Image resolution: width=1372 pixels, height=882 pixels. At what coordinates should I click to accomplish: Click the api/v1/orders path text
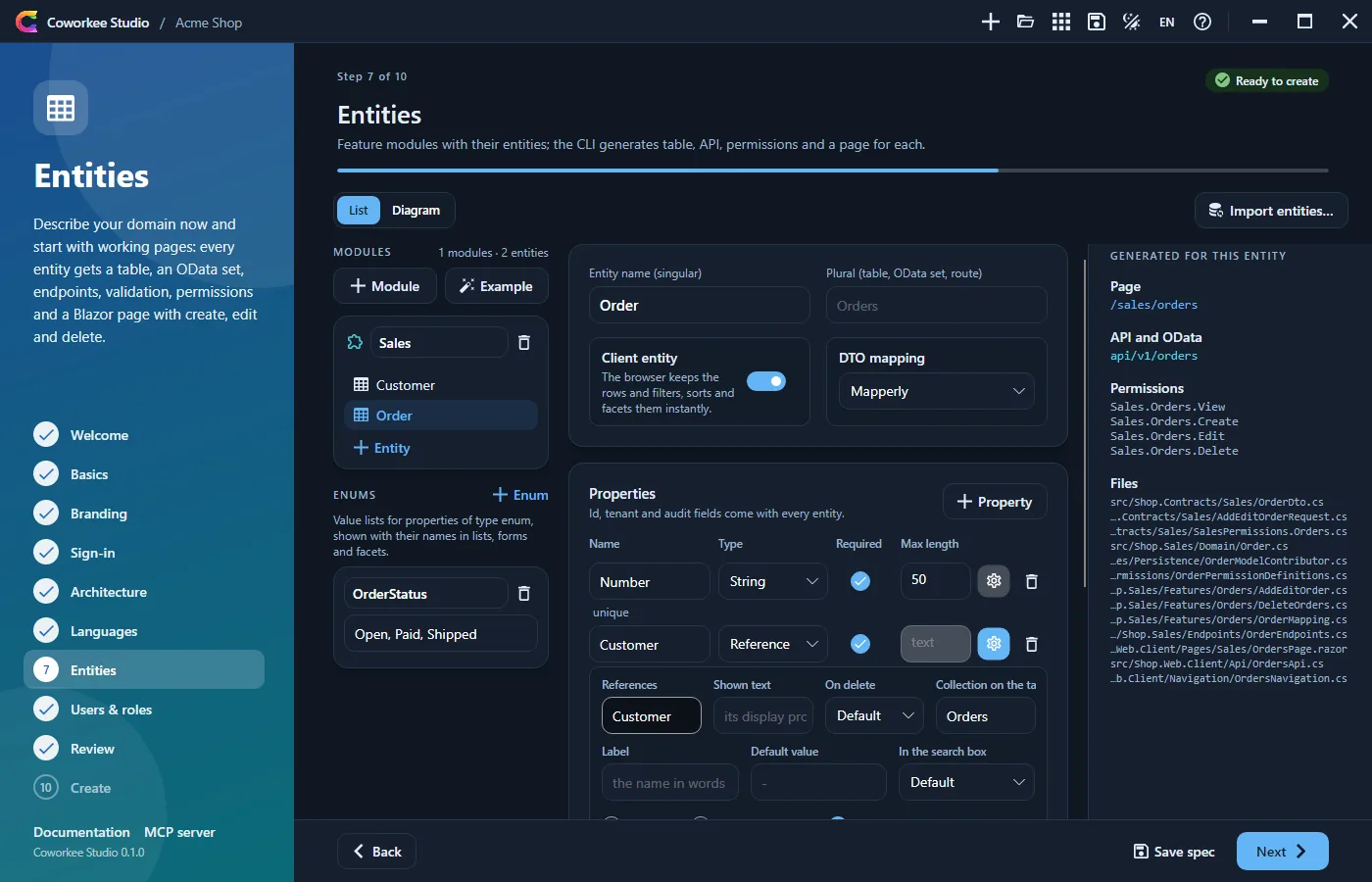[x=1153, y=356]
